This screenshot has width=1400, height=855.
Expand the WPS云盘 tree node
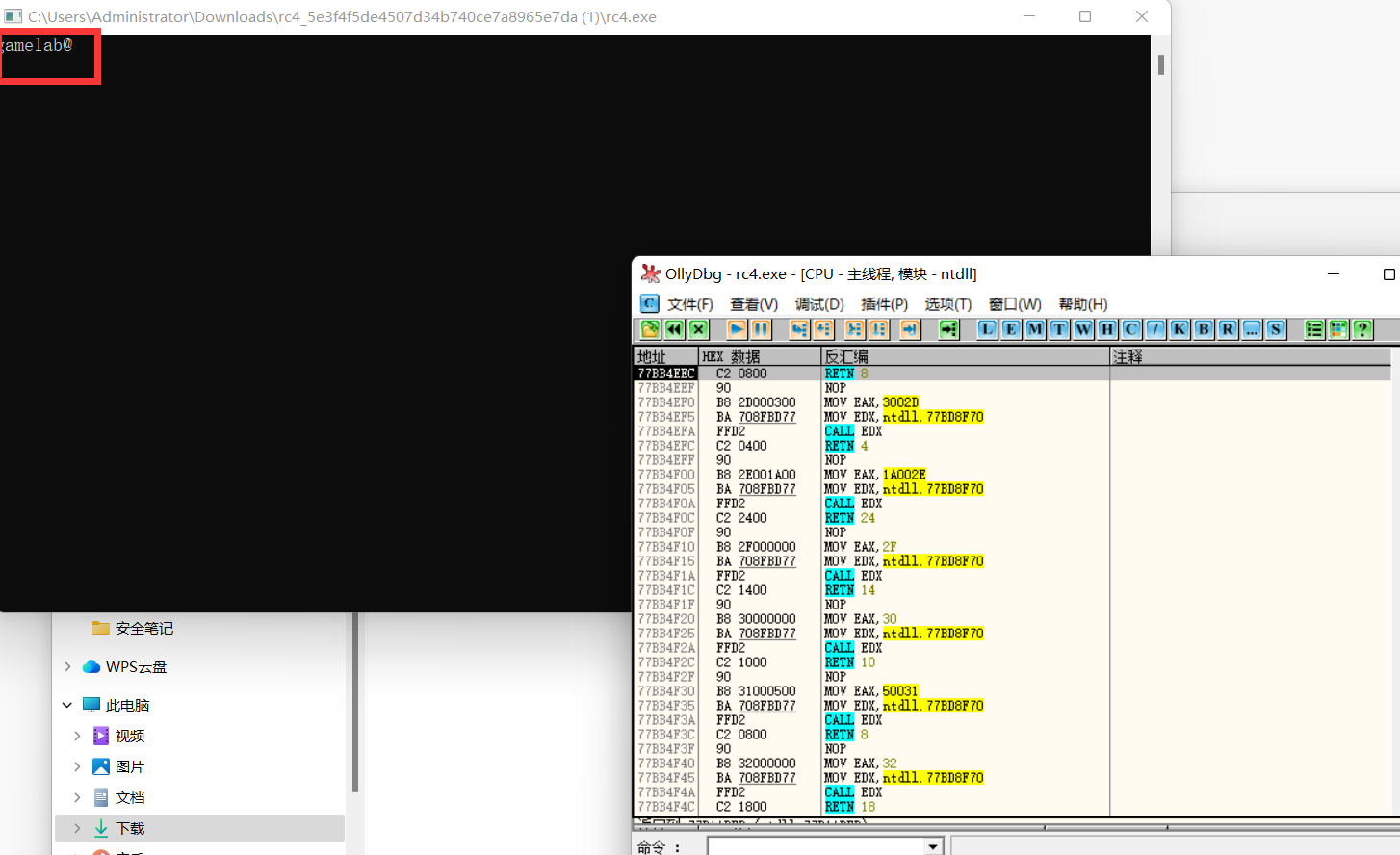[67, 666]
